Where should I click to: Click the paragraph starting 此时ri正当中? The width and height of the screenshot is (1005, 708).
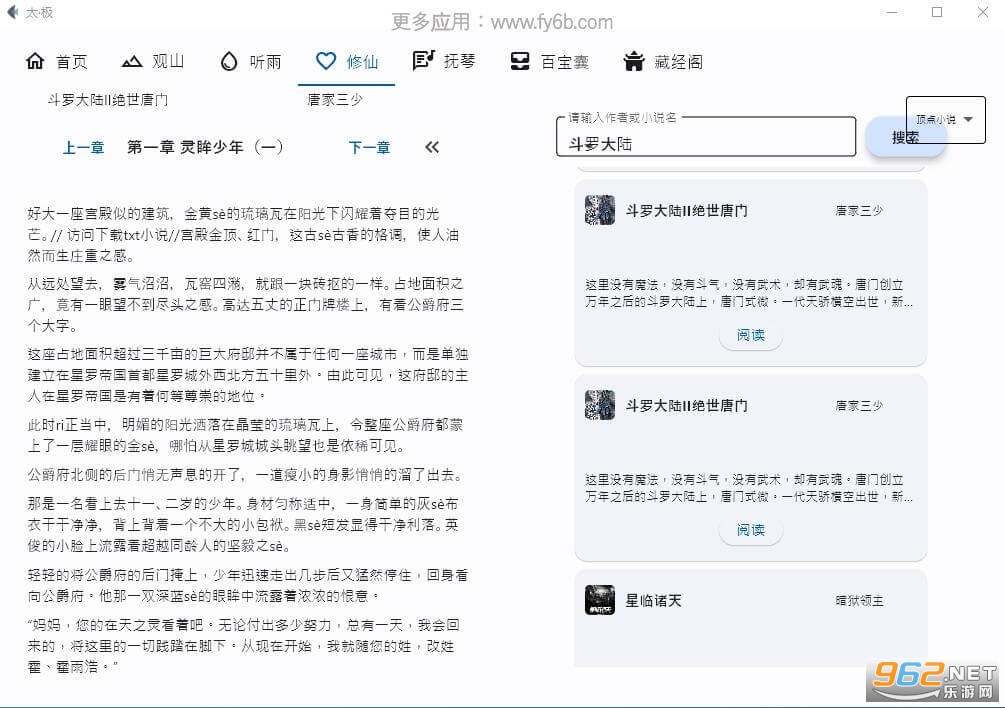[245, 435]
